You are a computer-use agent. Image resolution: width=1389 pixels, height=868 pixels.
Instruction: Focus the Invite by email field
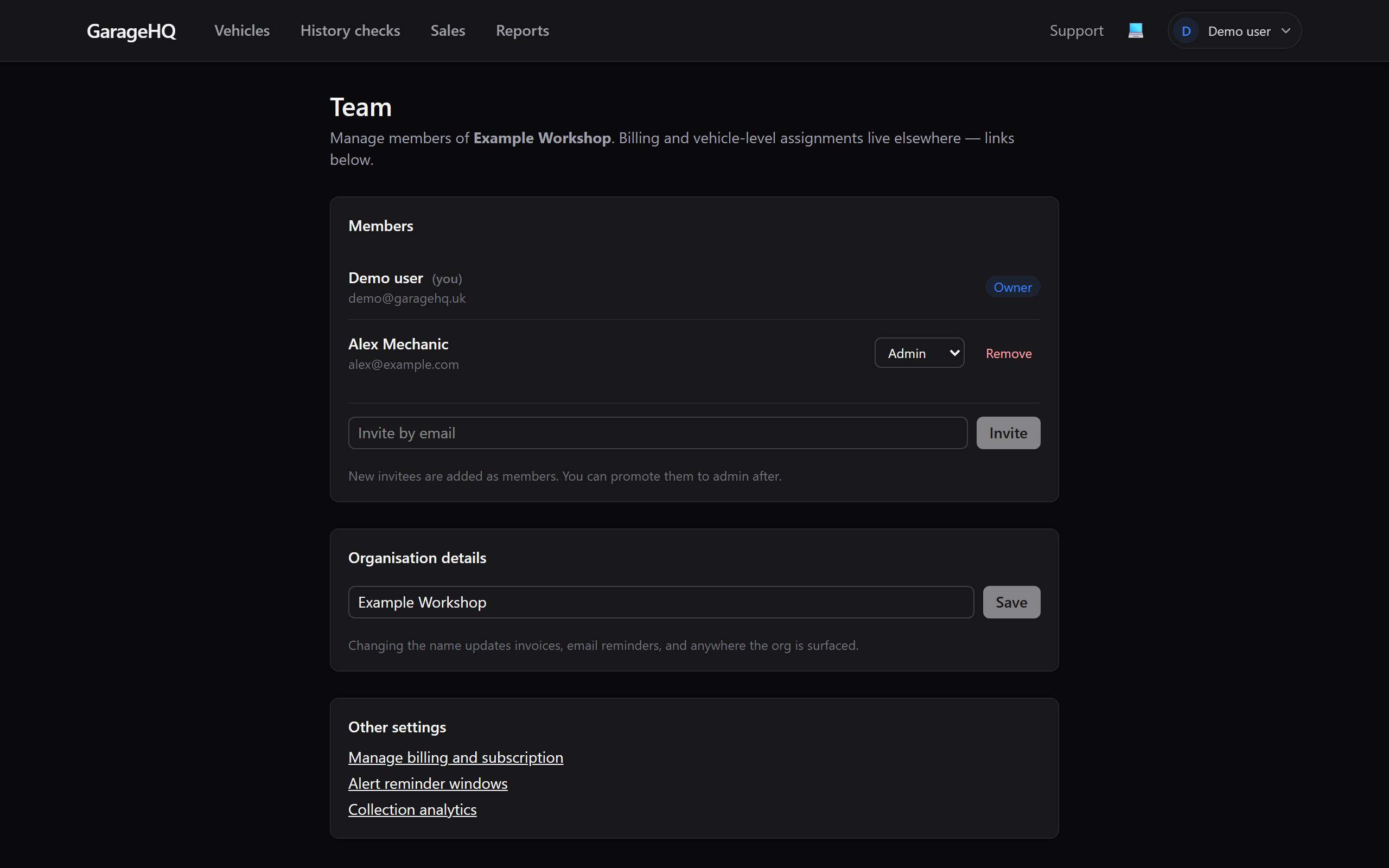pyautogui.click(x=657, y=433)
